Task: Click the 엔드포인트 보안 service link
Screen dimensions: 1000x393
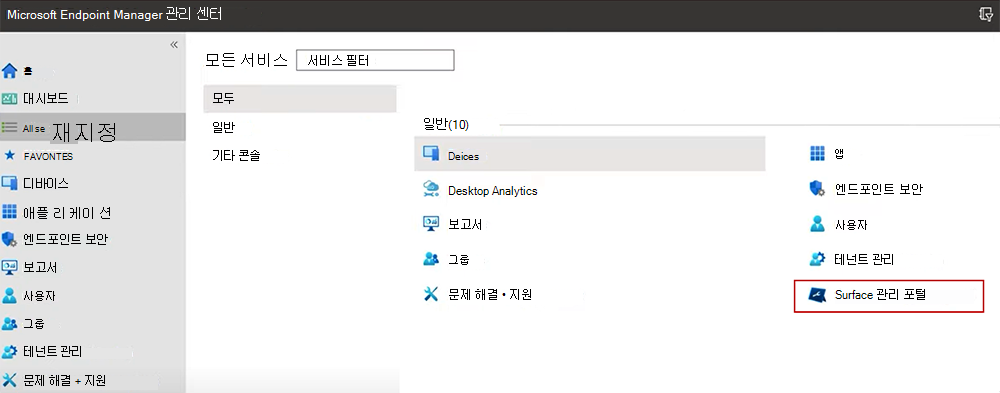Action: coord(878,189)
